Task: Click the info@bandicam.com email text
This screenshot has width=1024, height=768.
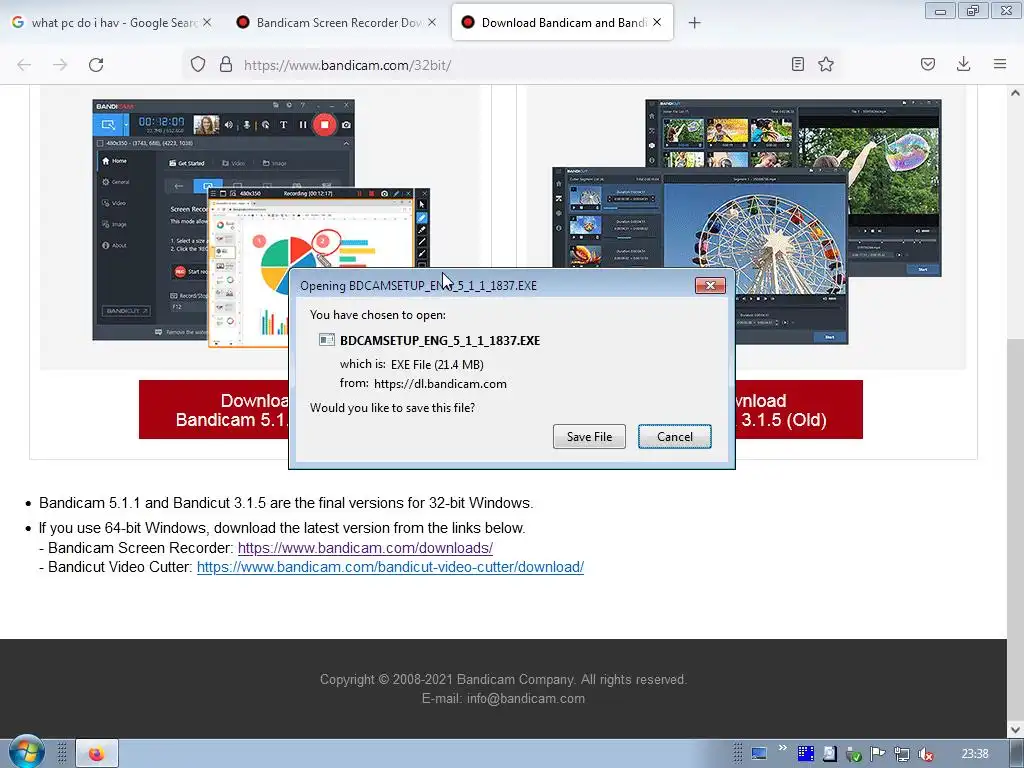Action: 526,698
